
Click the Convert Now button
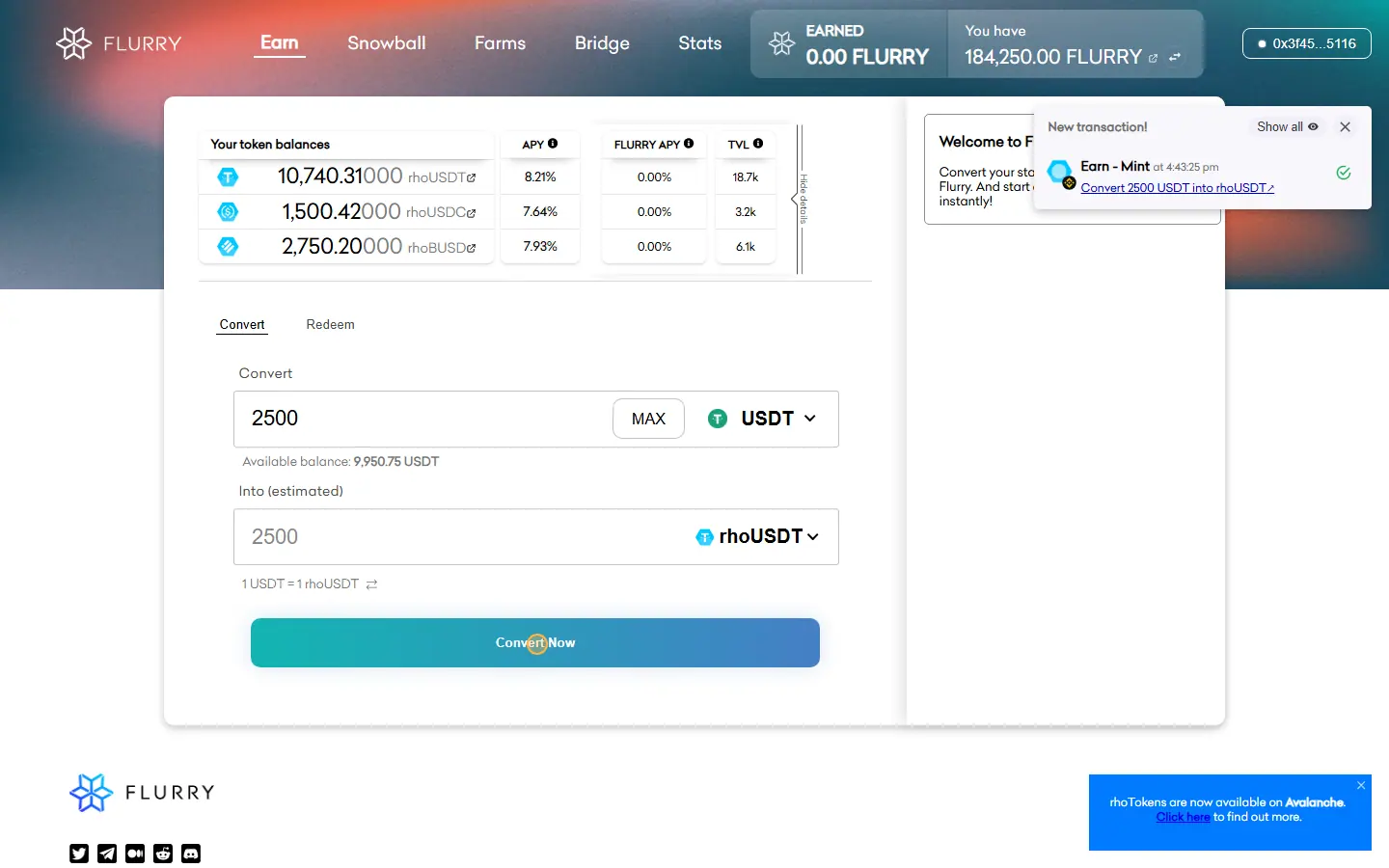(535, 642)
